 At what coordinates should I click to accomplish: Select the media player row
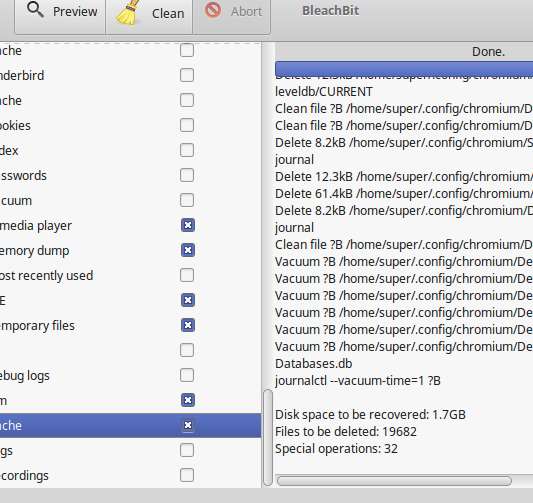coord(131,225)
